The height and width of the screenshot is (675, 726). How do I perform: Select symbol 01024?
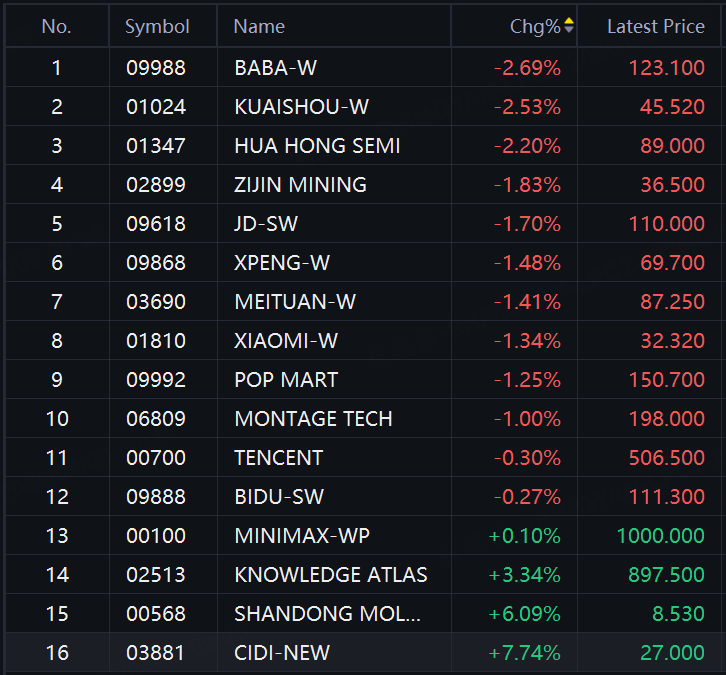(x=156, y=107)
